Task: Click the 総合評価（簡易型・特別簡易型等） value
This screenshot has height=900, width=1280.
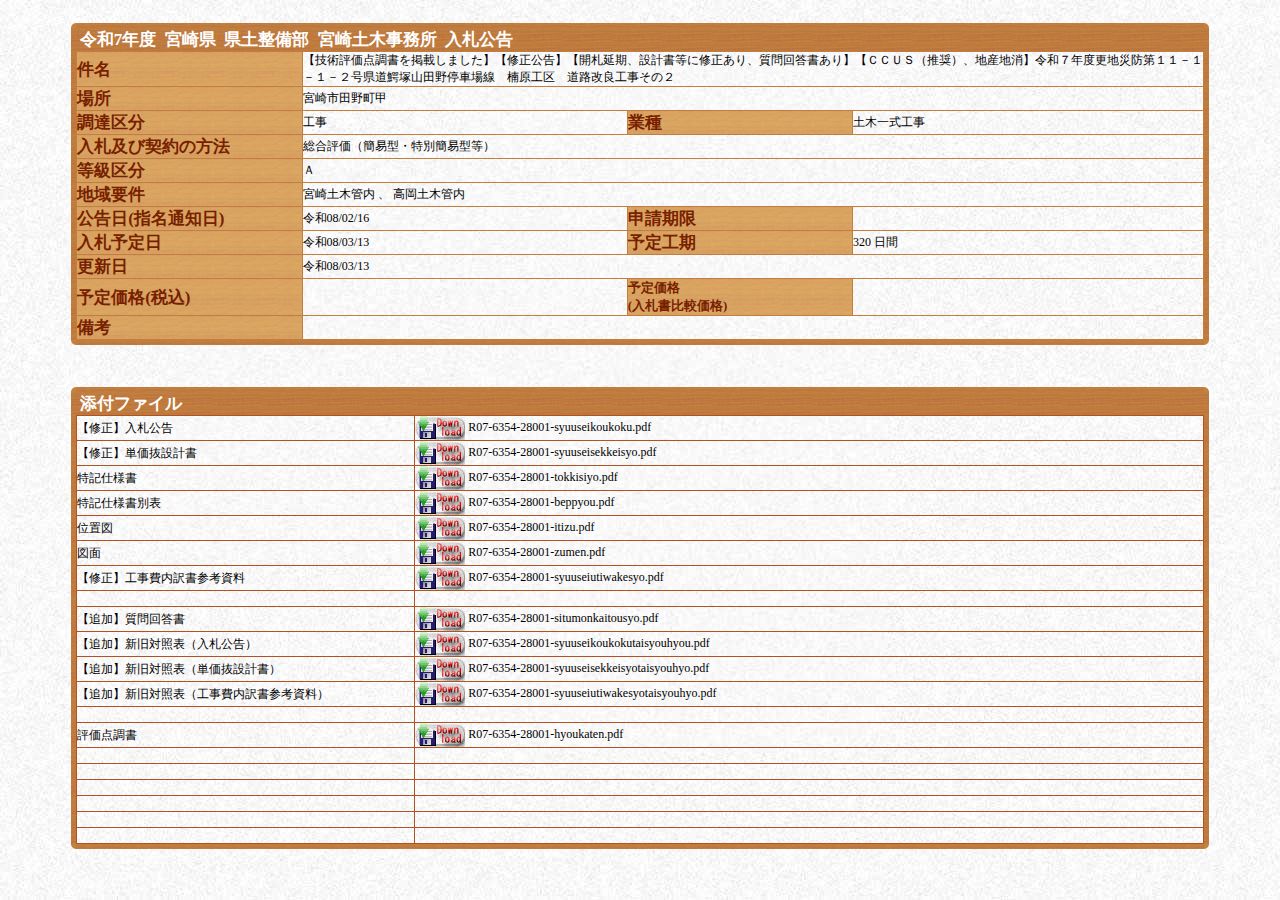Action: click(399, 146)
